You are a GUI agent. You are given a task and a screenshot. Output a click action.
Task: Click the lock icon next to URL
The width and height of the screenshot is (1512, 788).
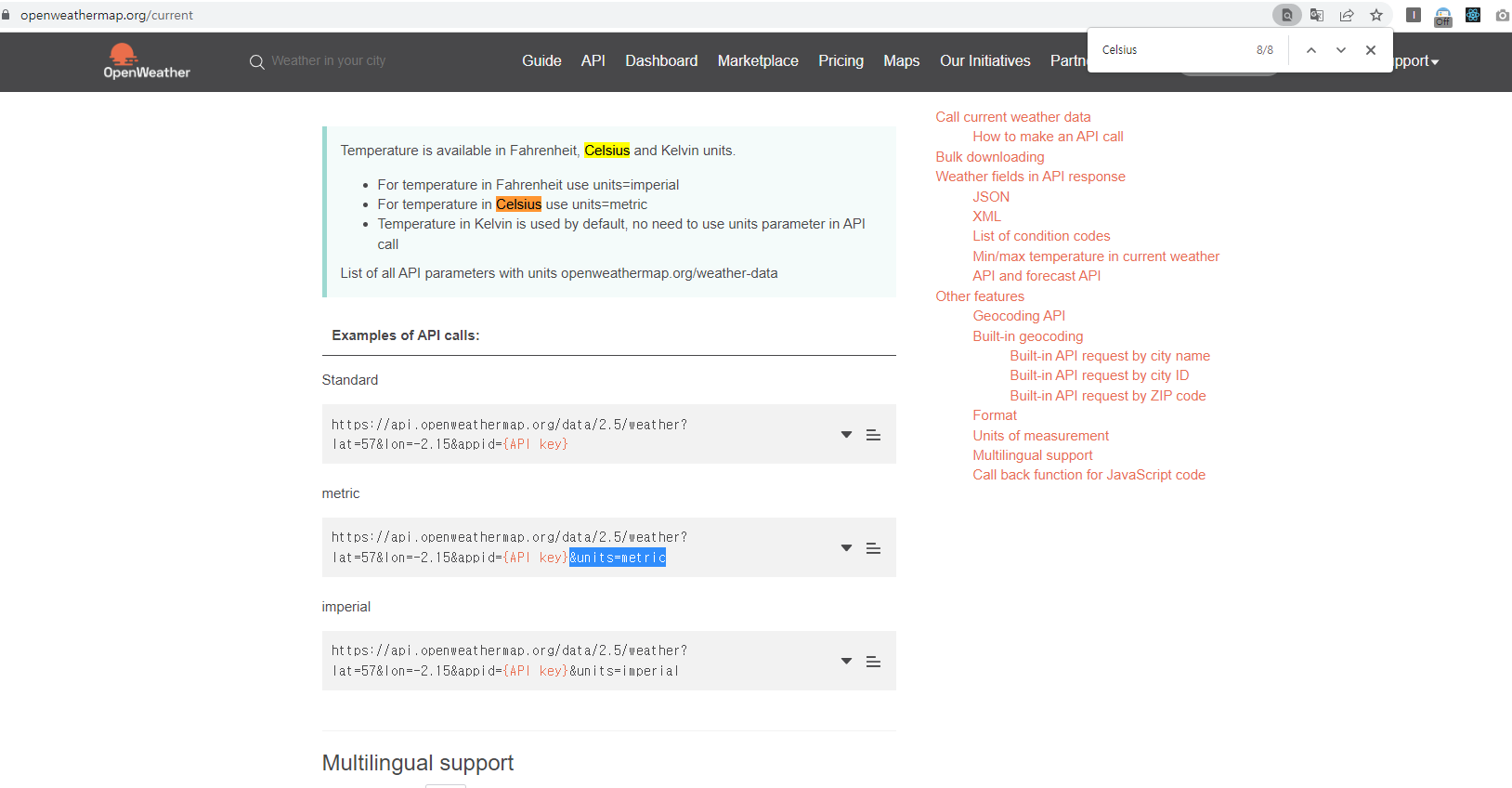[6, 15]
